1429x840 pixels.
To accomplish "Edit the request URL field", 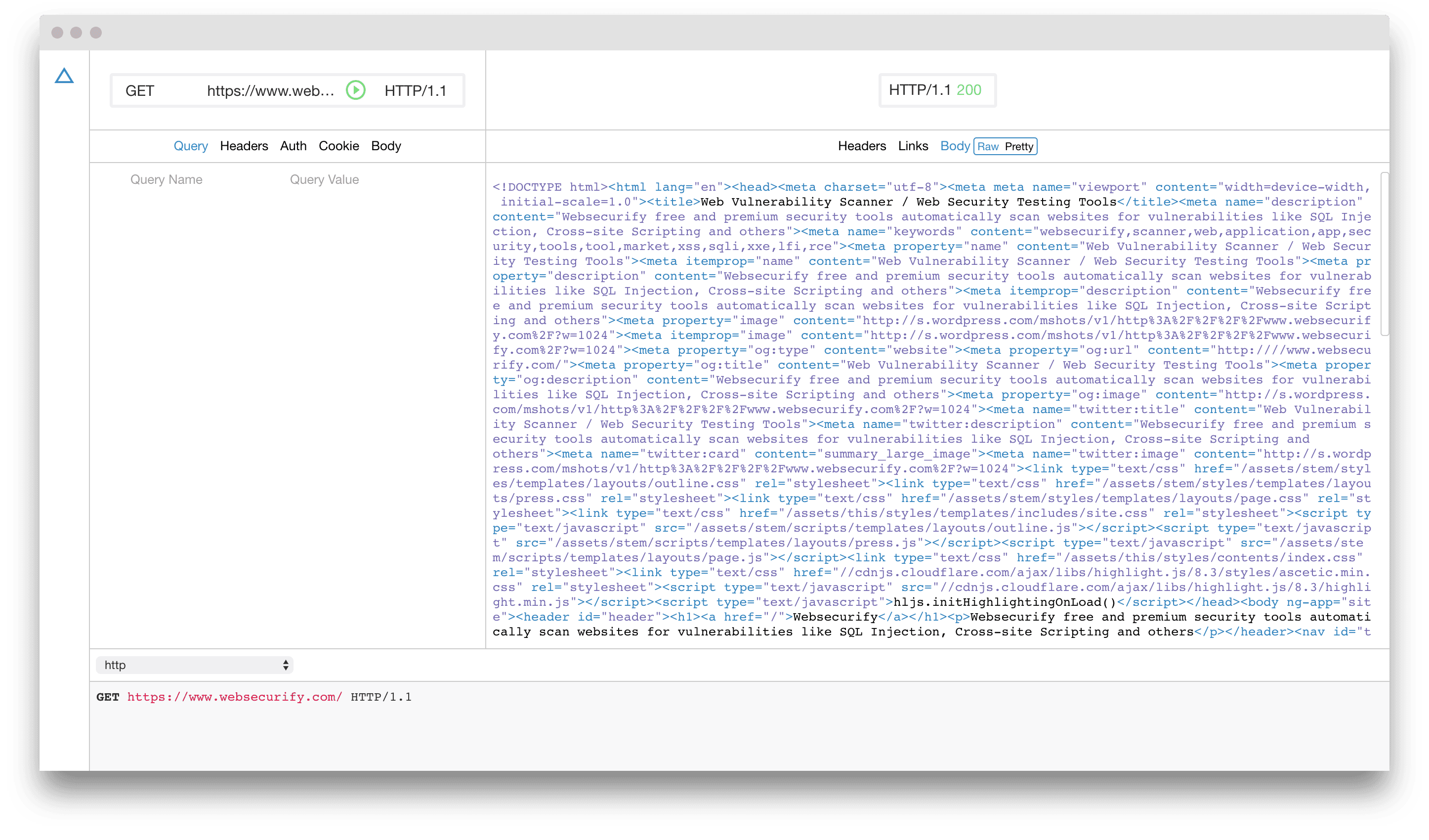I will coord(270,91).
